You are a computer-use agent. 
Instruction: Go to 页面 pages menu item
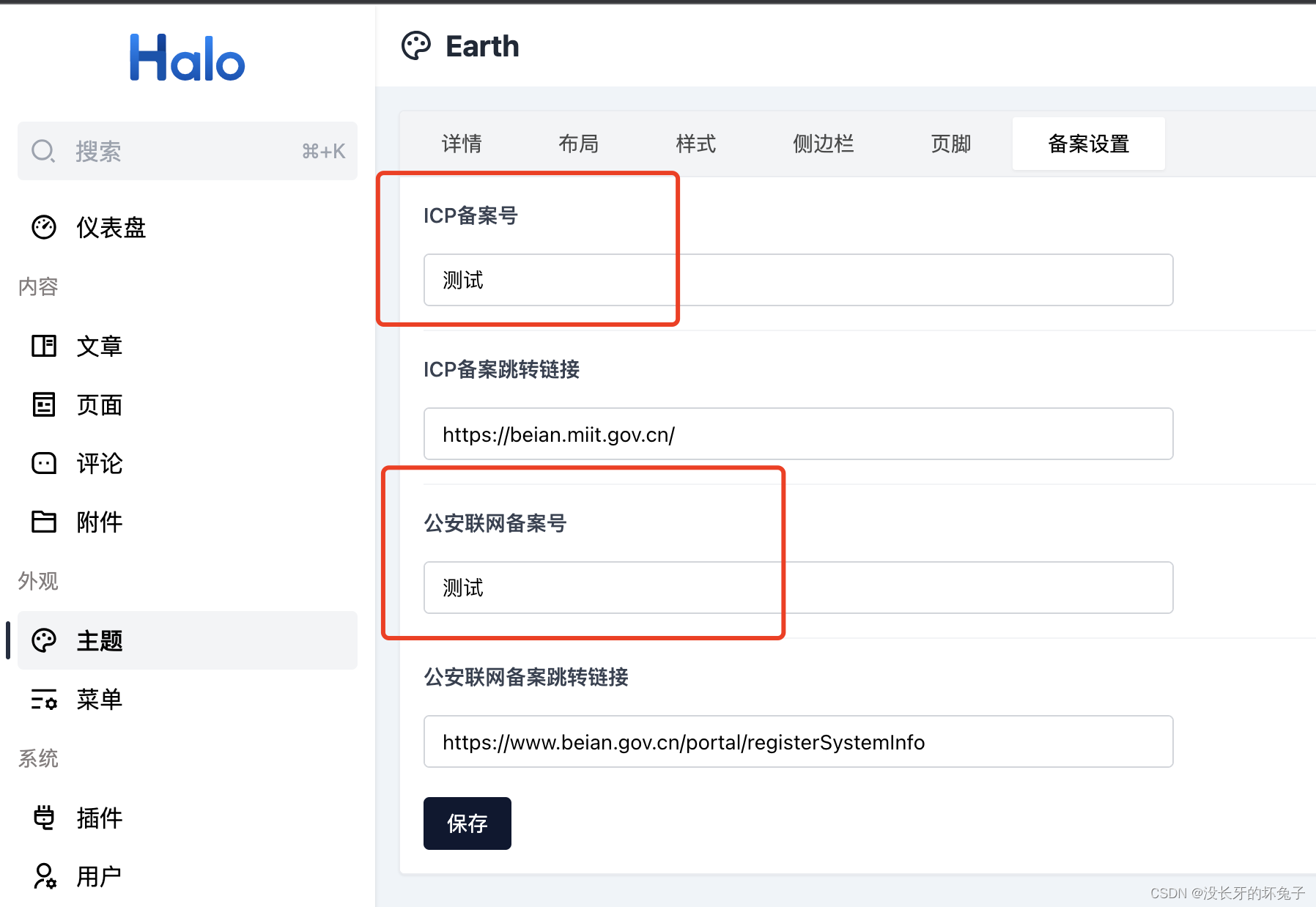[x=188, y=404]
